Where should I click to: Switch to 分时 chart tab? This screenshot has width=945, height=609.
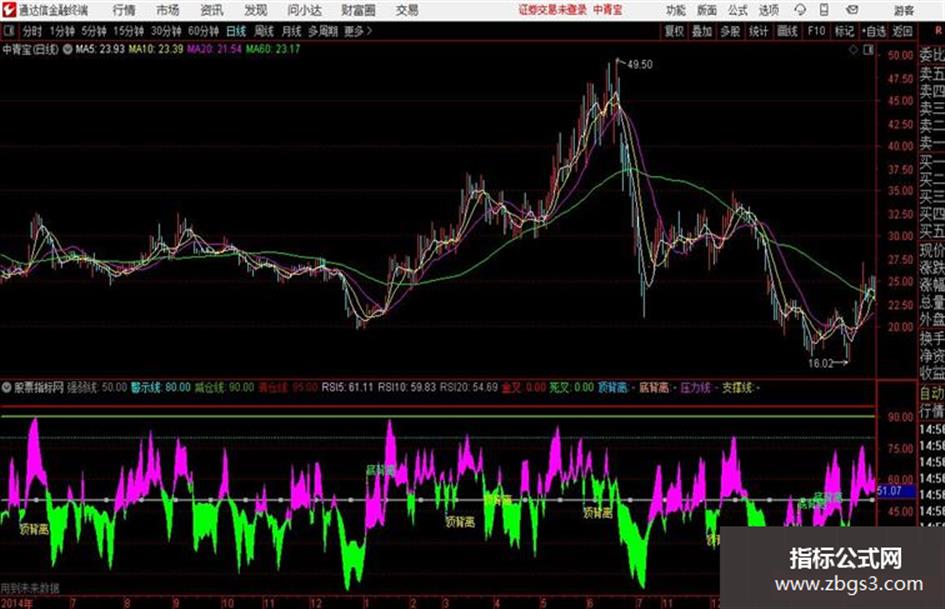[33, 31]
